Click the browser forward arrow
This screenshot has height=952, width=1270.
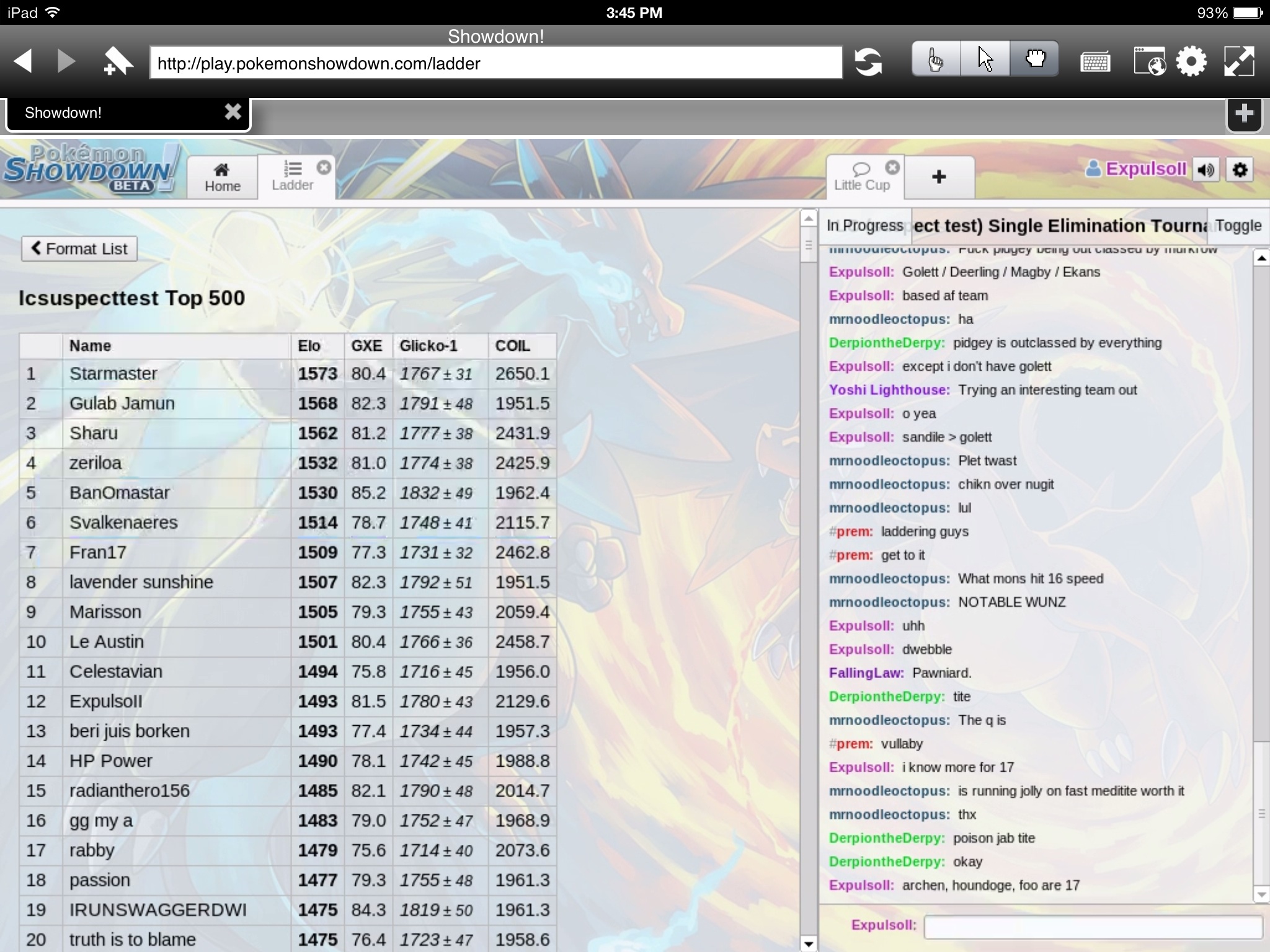pos(66,62)
